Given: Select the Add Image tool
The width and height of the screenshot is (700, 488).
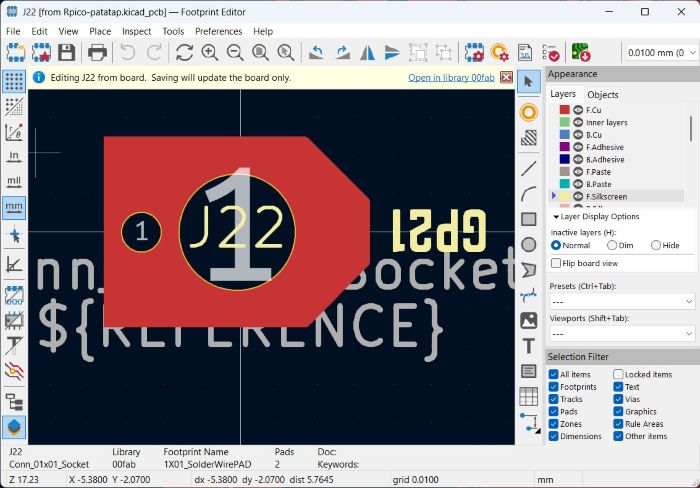Looking at the screenshot, I should [529, 321].
